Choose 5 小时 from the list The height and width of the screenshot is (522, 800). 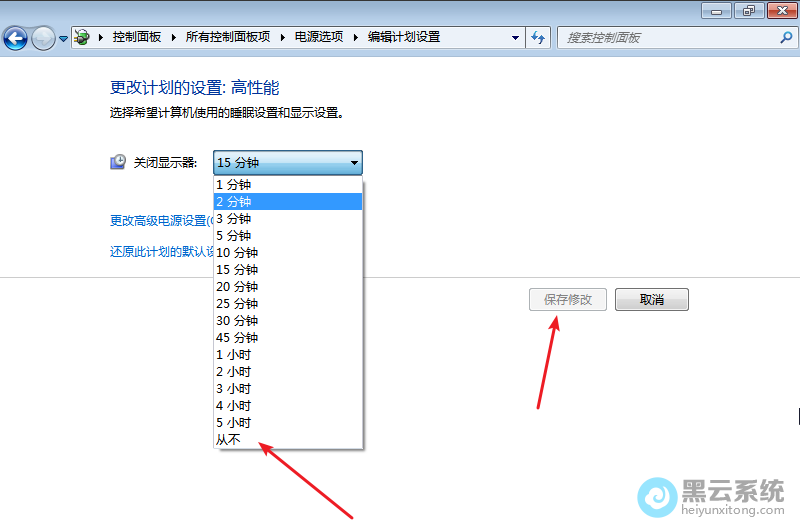[x=233, y=422]
